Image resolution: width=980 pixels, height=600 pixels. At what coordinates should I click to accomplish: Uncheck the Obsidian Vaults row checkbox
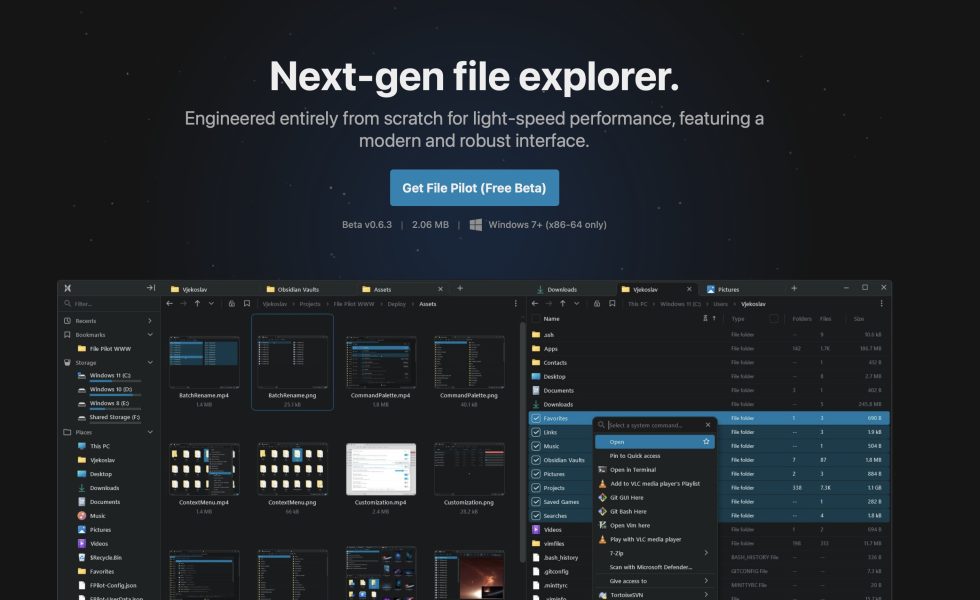coord(536,460)
